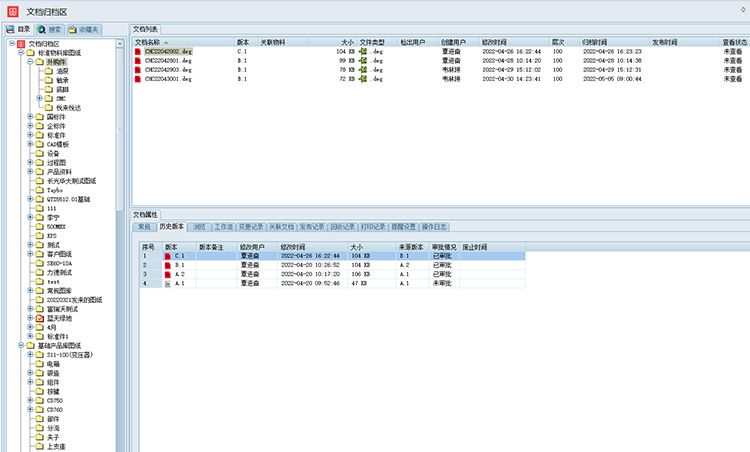
Task: Open the 操作日志 tab
Action: 434,227
